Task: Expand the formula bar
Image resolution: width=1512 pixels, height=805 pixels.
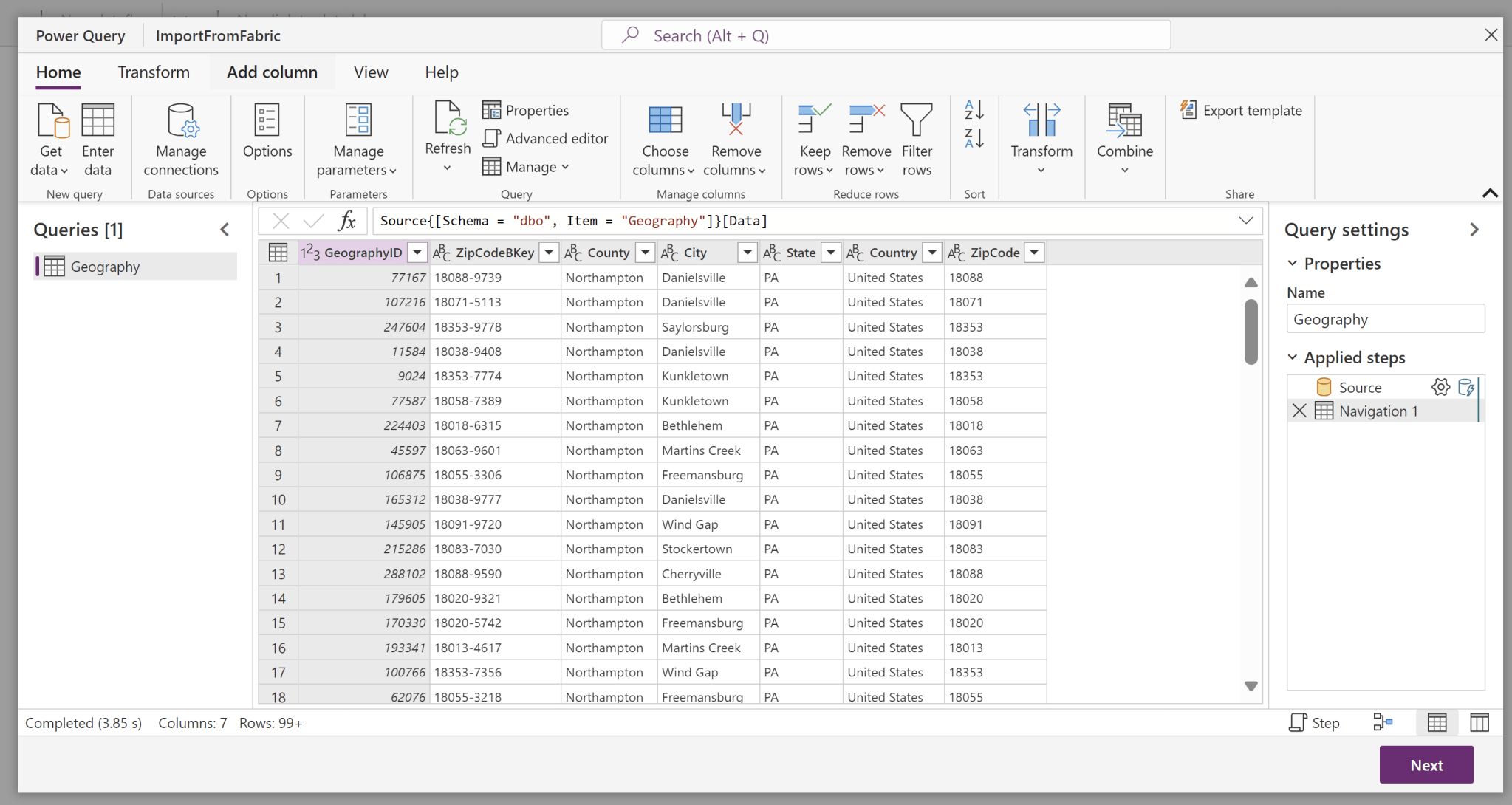Action: click(x=1246, y=220)
